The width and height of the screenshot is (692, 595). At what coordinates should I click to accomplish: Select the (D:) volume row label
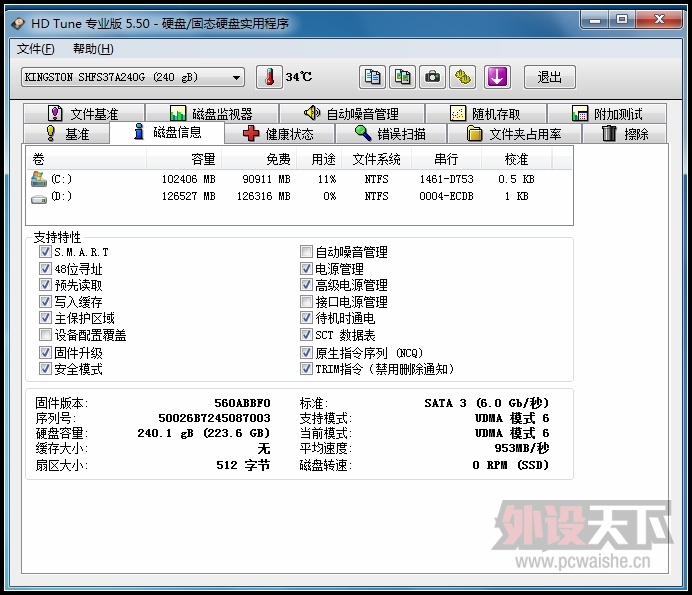click(61, 196)
